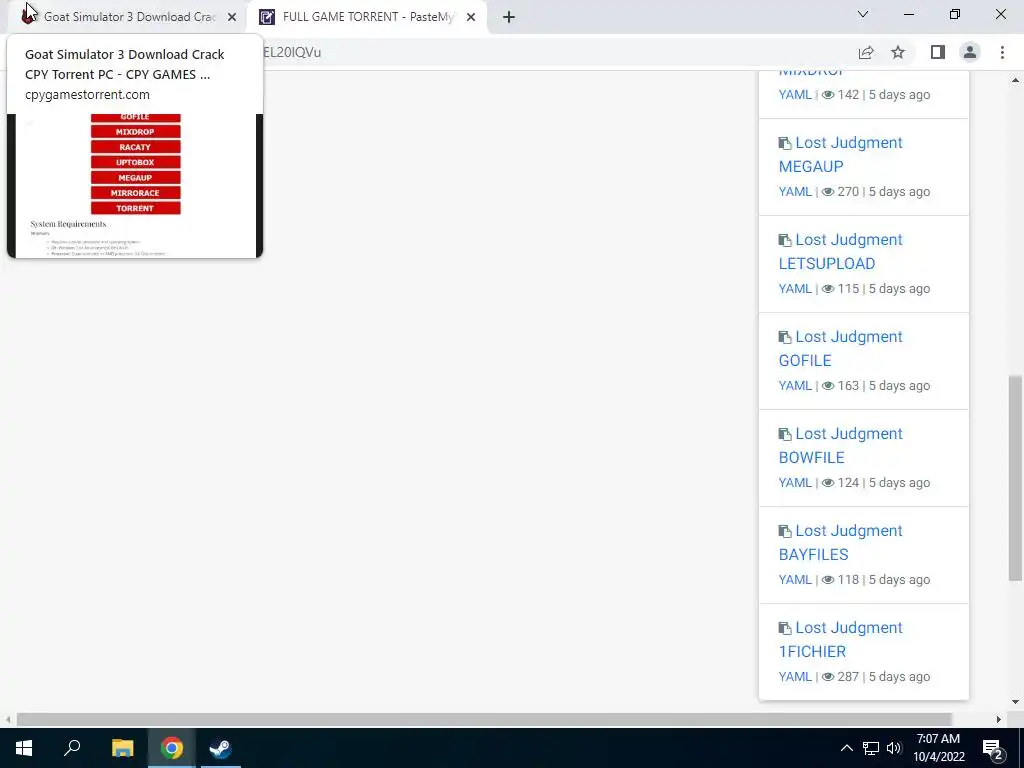This screenshot has height=768, width=1024.
Task: Open the Lost Judgment GOFILE paste
Action: [x=841, y=349]
